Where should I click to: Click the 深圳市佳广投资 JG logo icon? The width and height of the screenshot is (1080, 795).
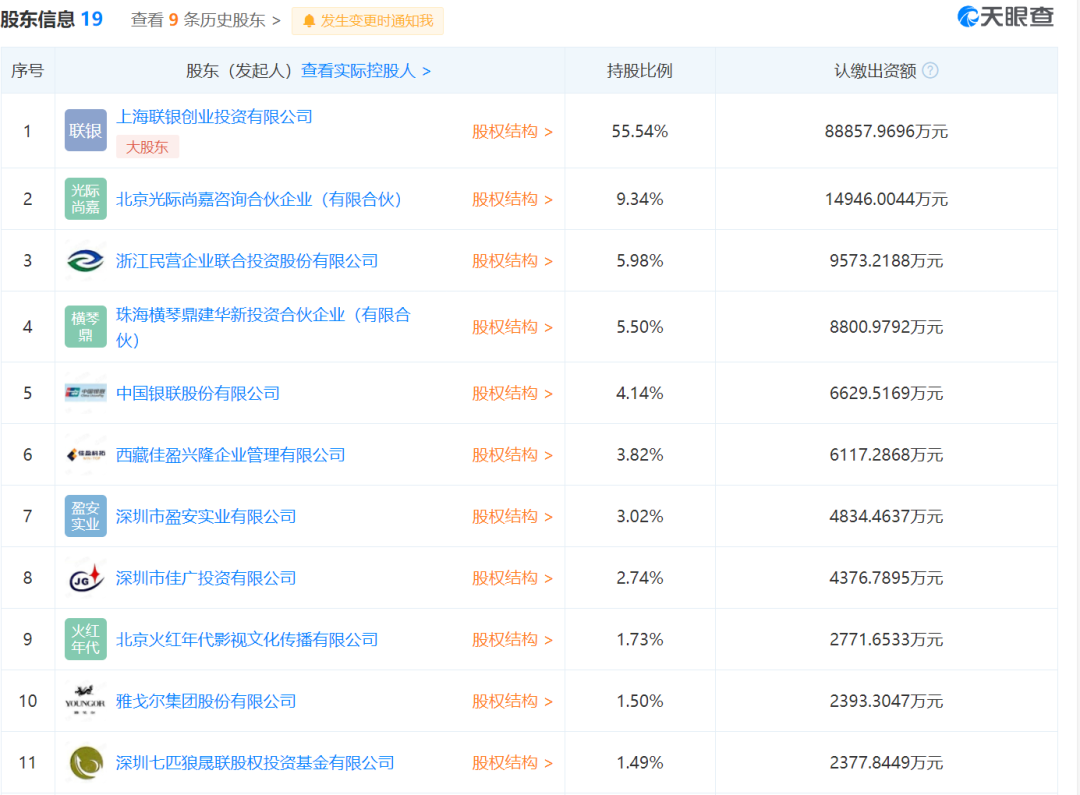85,577
